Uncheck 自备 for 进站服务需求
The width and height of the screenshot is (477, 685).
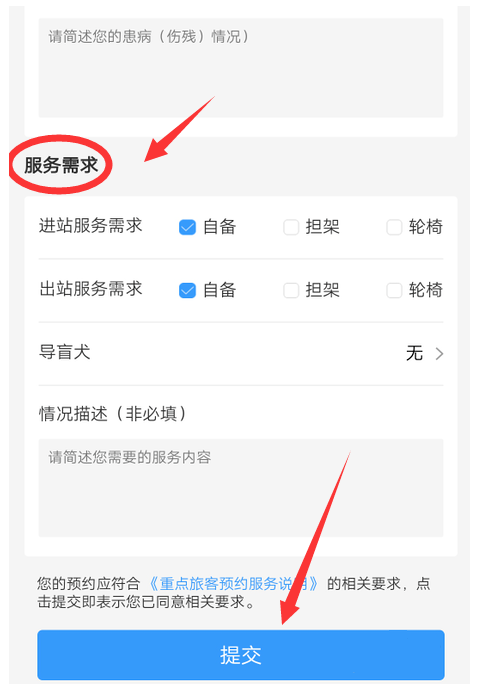point(187,227)
